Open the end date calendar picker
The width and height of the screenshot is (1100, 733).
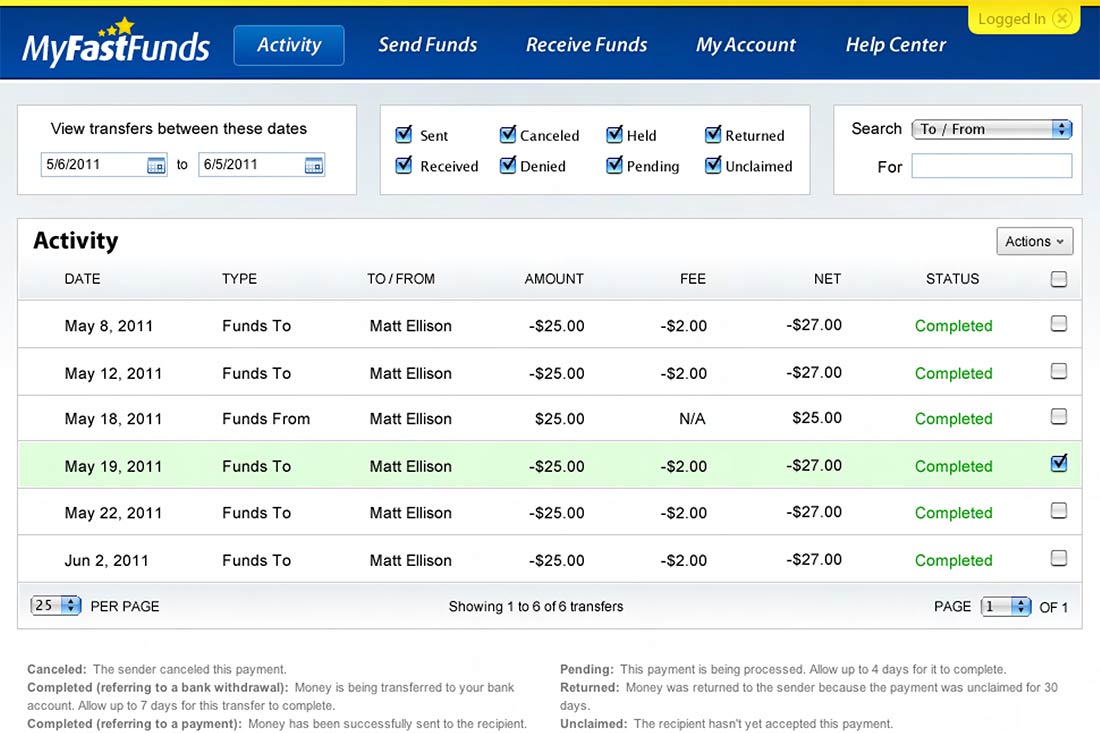[x=314, y=166]
